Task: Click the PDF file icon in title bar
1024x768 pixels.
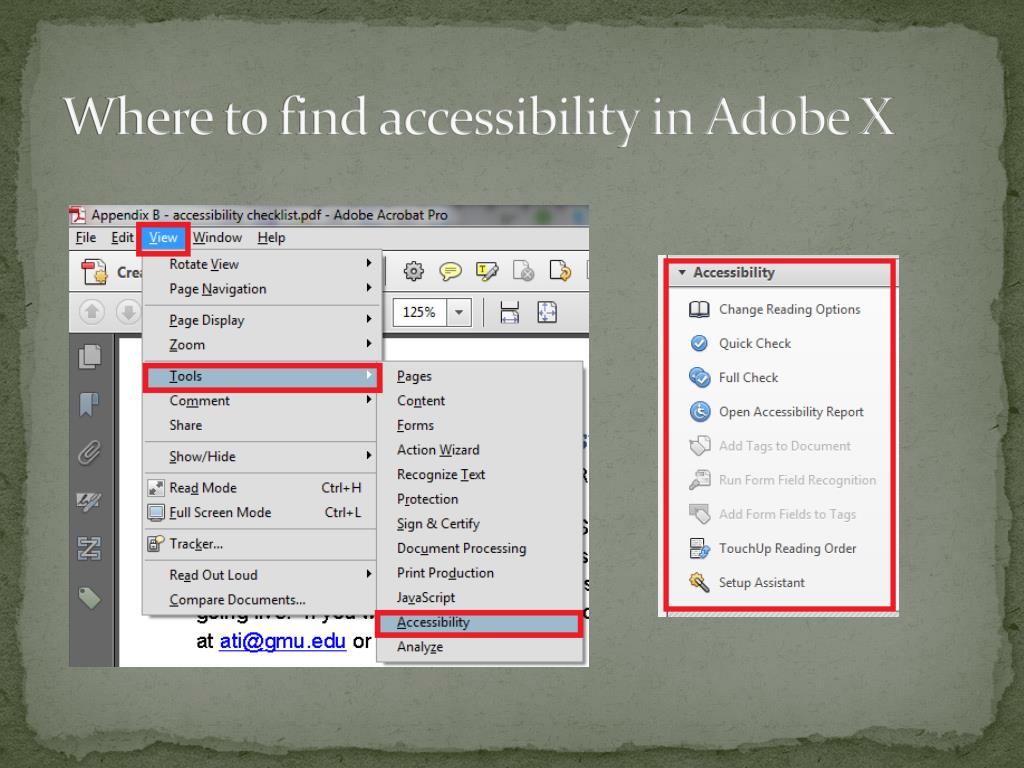Action: click(x=78, y=215)
